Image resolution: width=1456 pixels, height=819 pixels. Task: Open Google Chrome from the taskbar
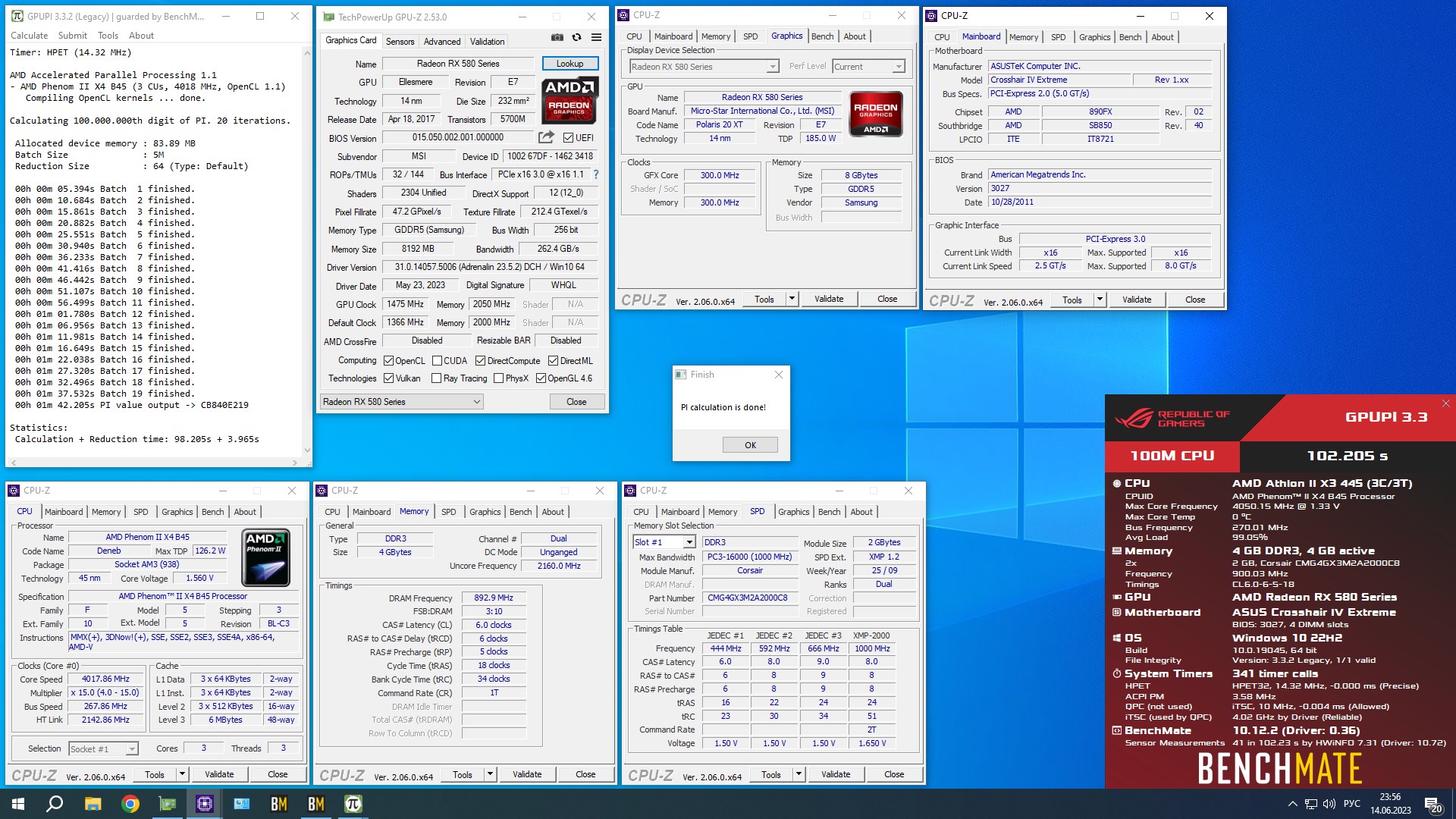(130, 804)
